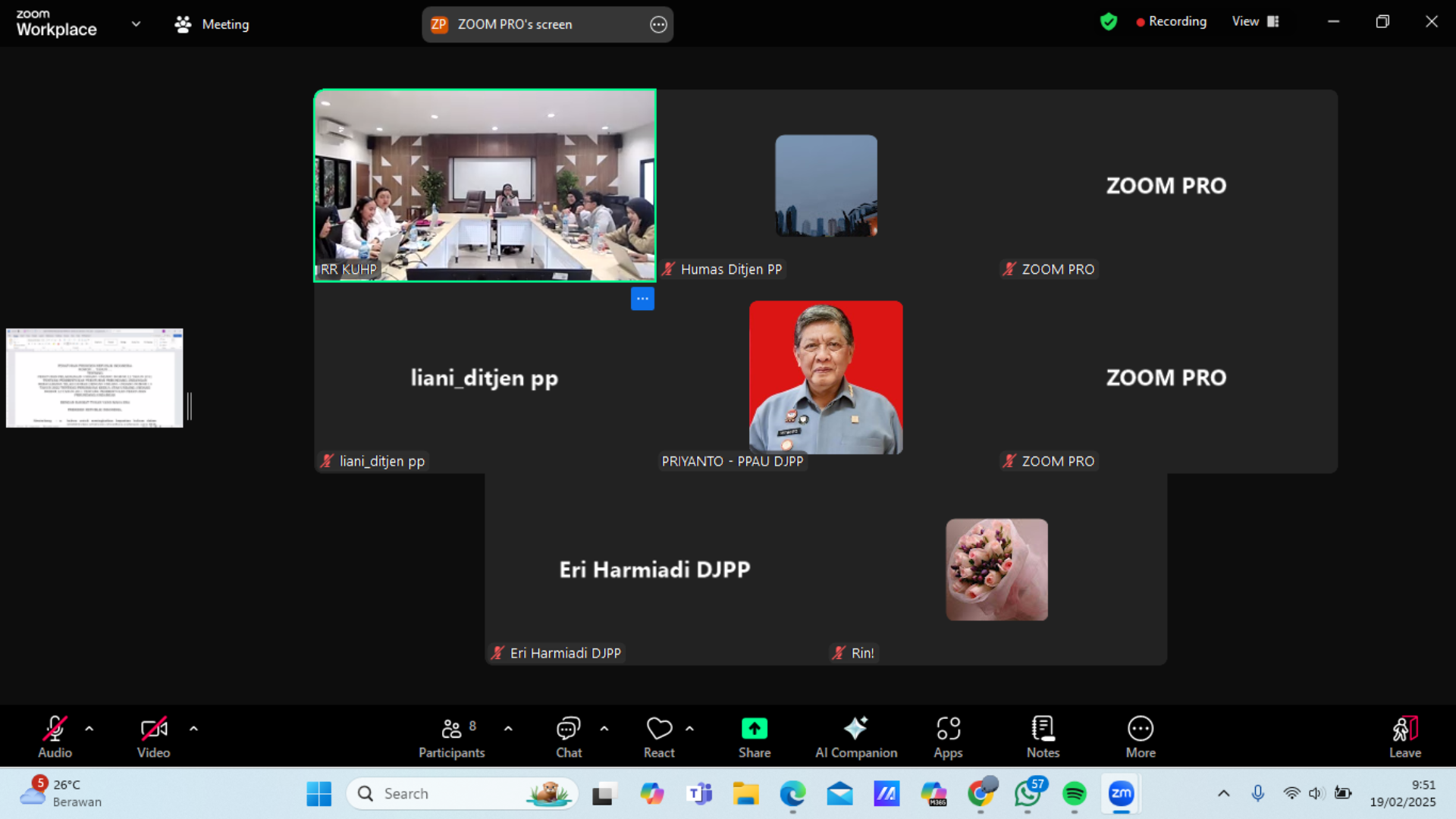Select the RR KUHP video tile
Screen dimensions: 1456x819
tap(485, 185)
